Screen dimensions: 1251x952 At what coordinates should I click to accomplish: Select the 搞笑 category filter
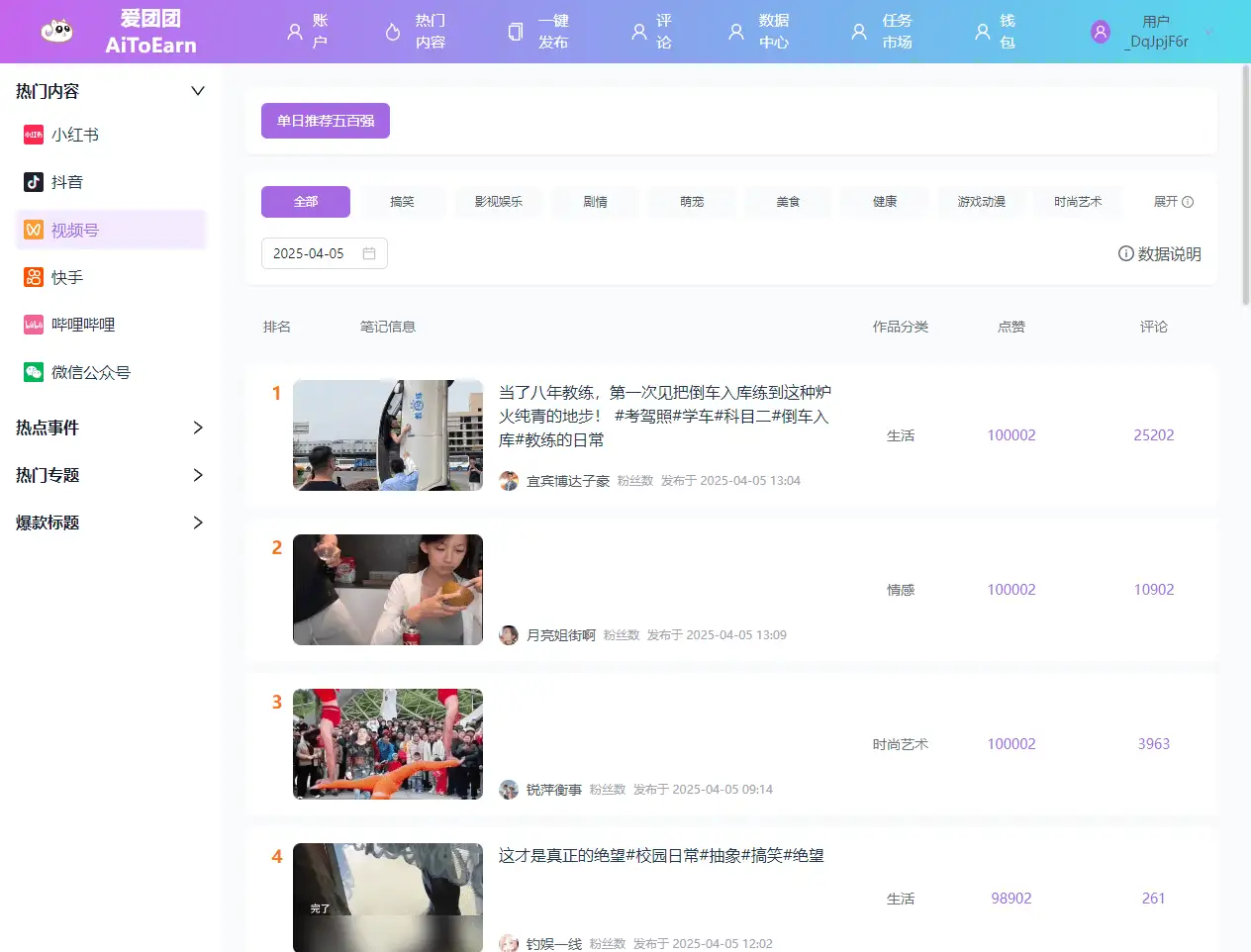[402, 202]
